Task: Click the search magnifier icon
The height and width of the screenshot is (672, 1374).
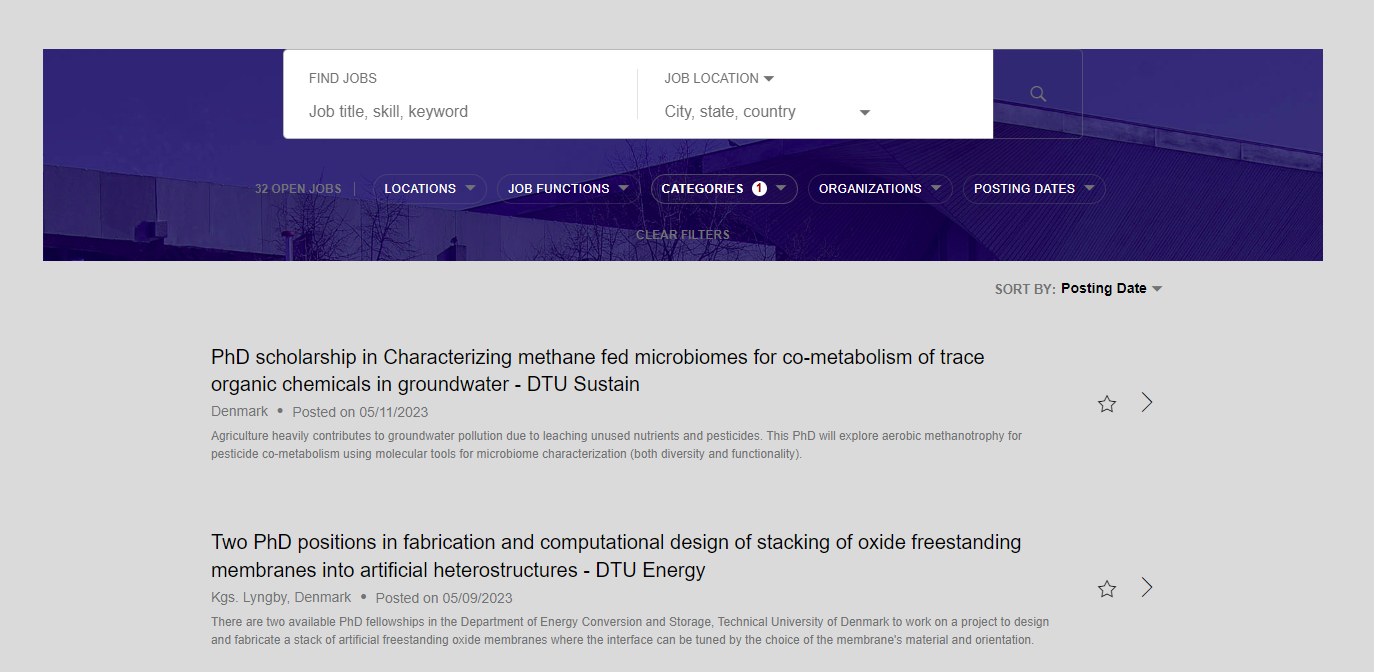Action: pos(1038,94)
